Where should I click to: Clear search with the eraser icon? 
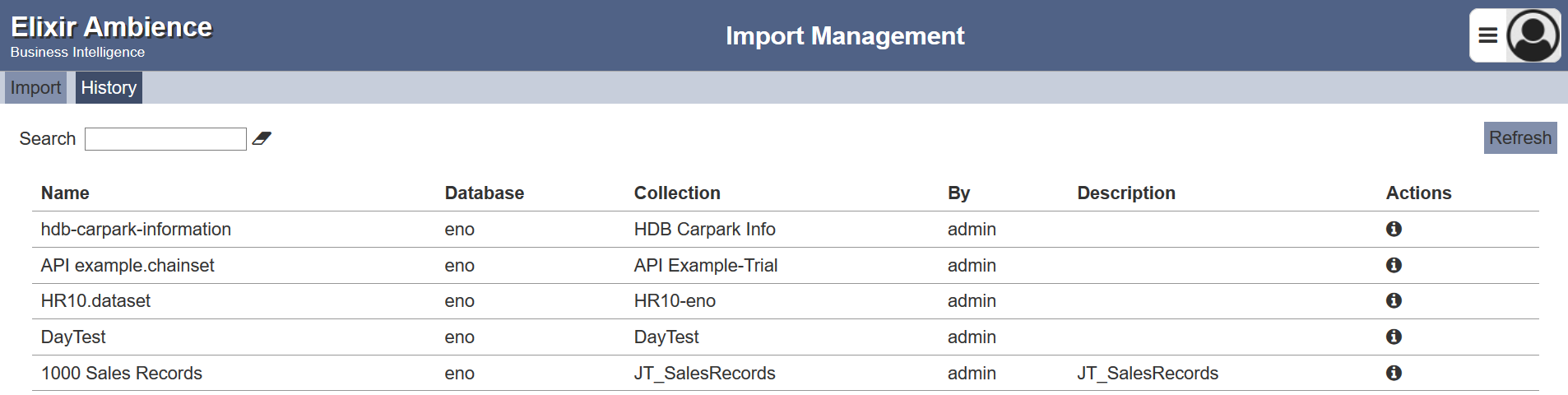point(262,138)
